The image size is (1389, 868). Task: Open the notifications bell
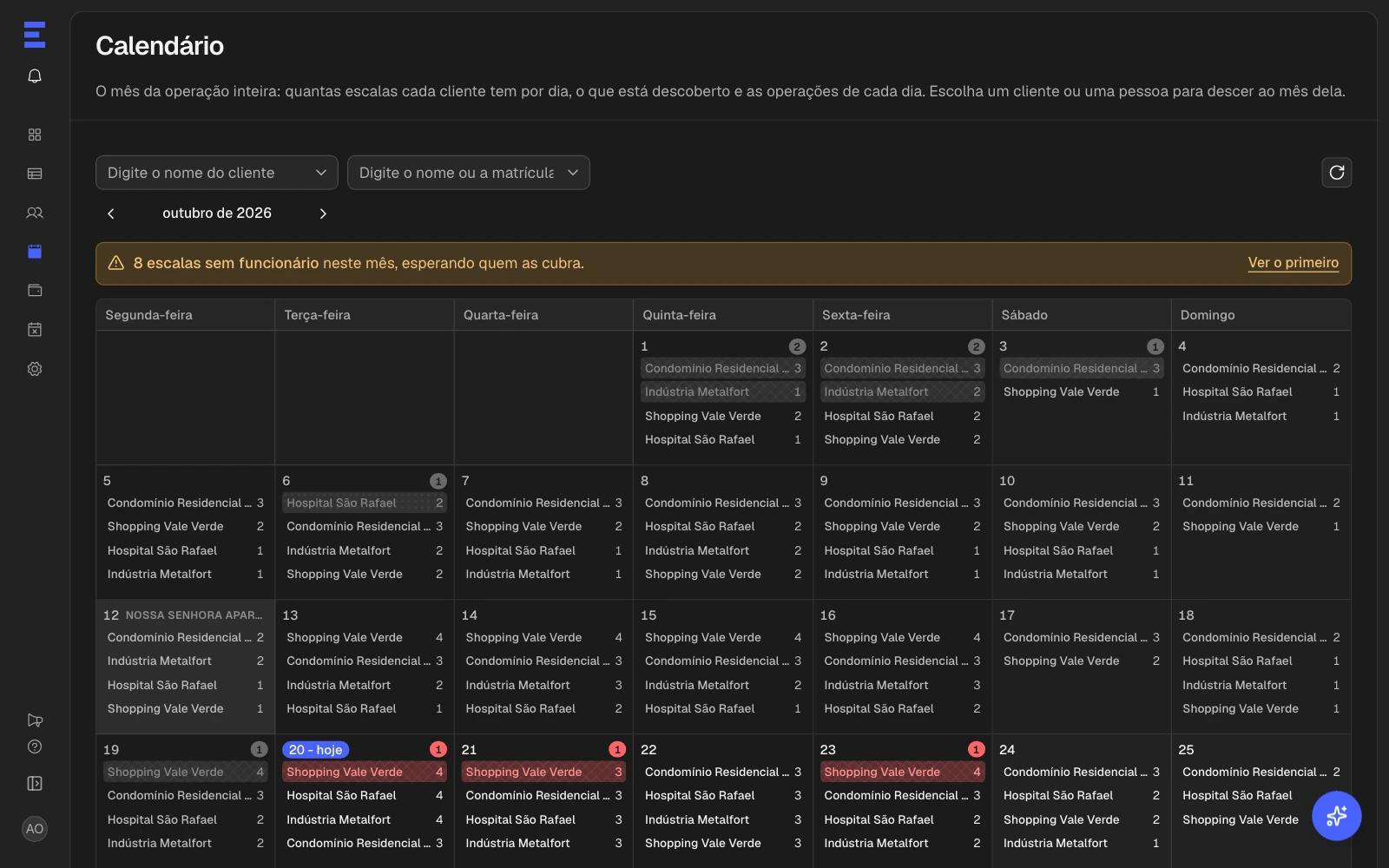point(35,76)
